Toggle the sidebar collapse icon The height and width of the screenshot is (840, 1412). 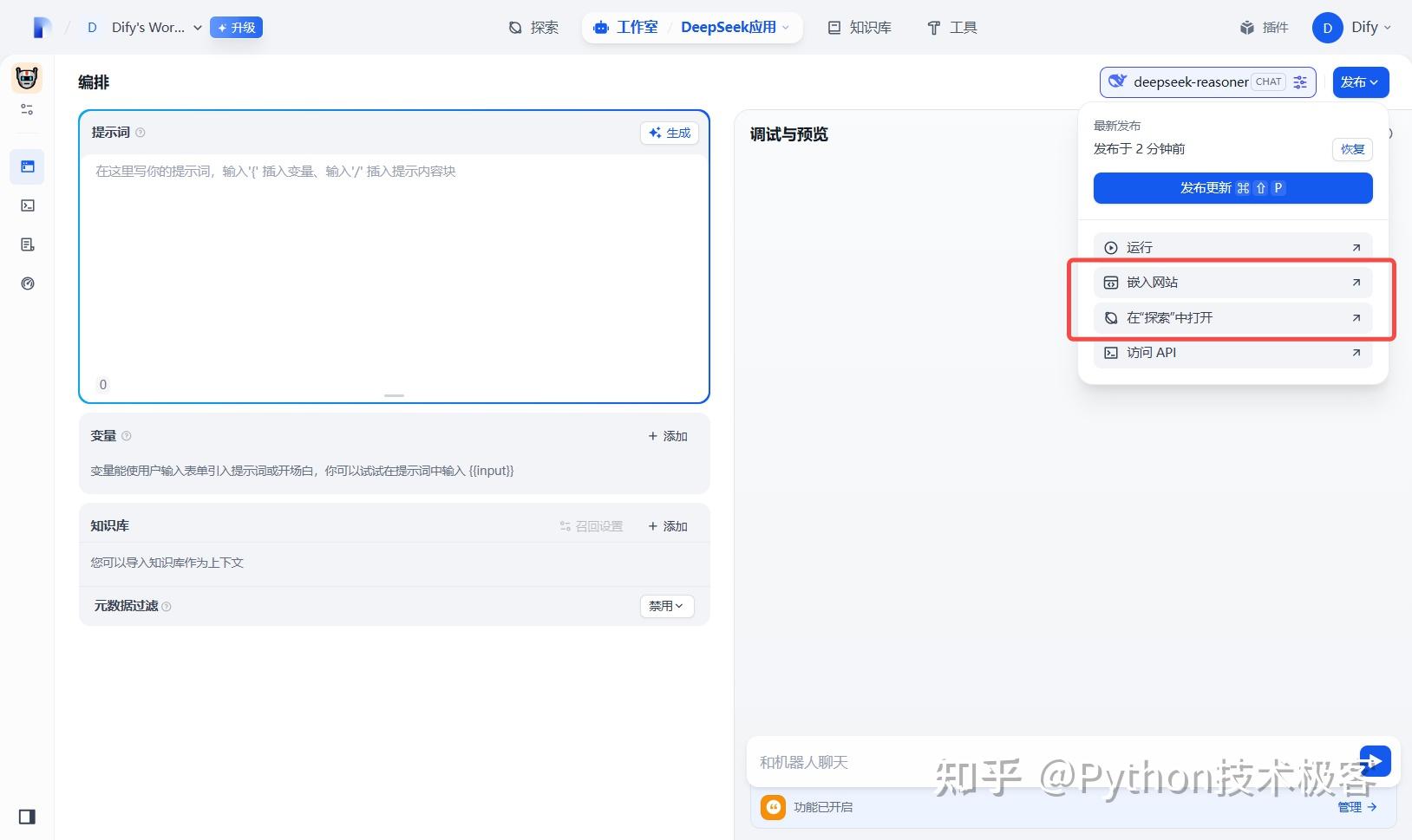tap(27, 817)
